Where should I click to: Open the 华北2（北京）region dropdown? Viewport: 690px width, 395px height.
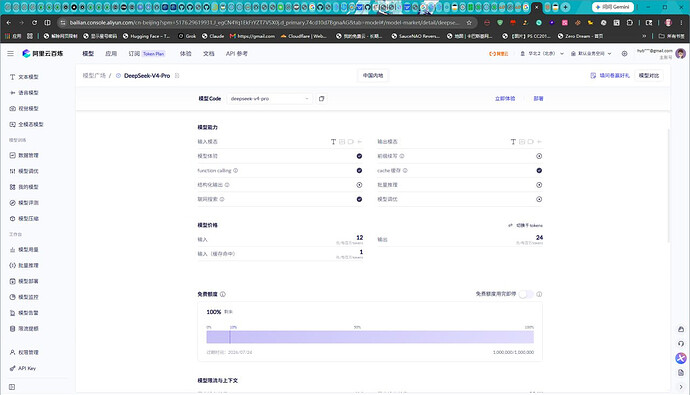[x=542, y=54]
